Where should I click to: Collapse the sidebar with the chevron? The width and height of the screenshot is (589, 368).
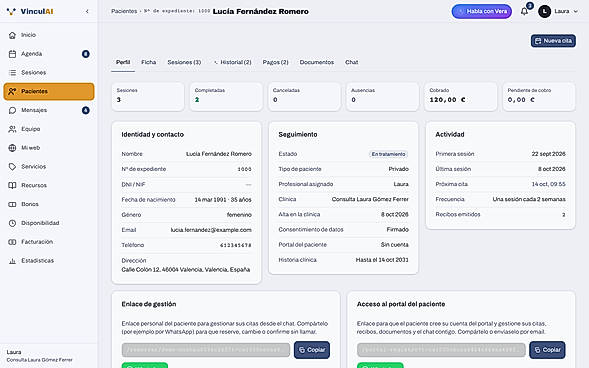87,11
